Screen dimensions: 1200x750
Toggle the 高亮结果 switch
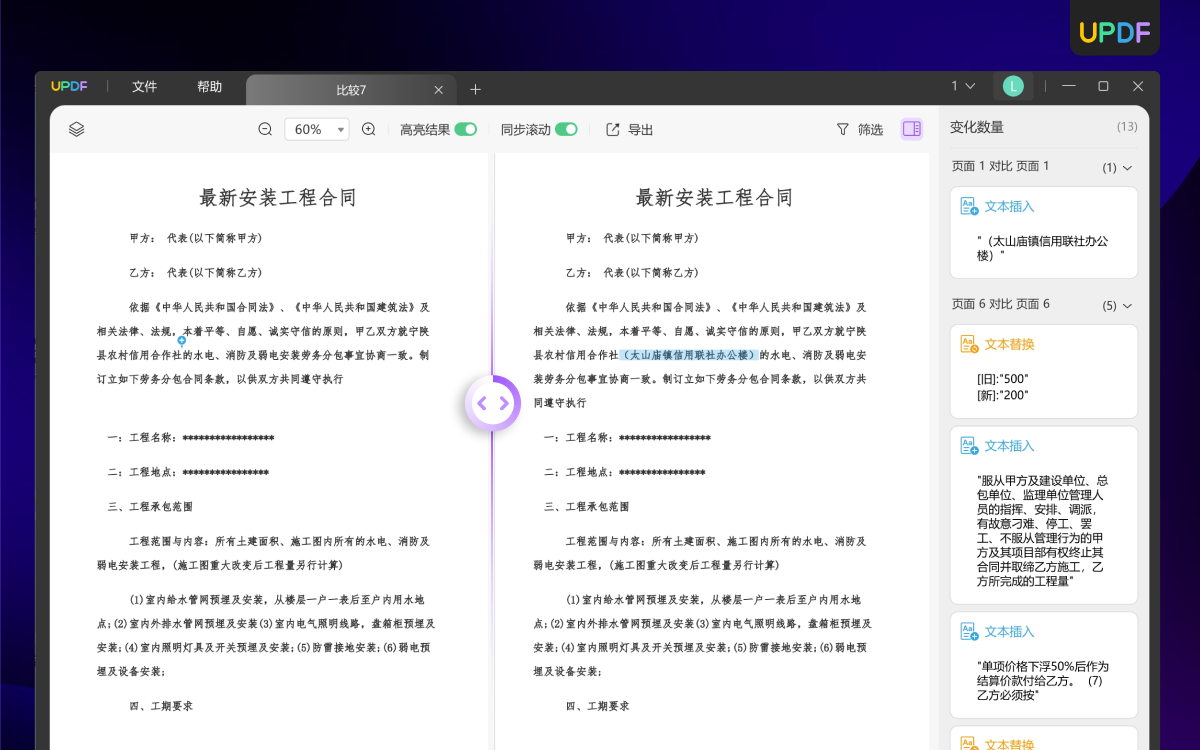point(466,129)
